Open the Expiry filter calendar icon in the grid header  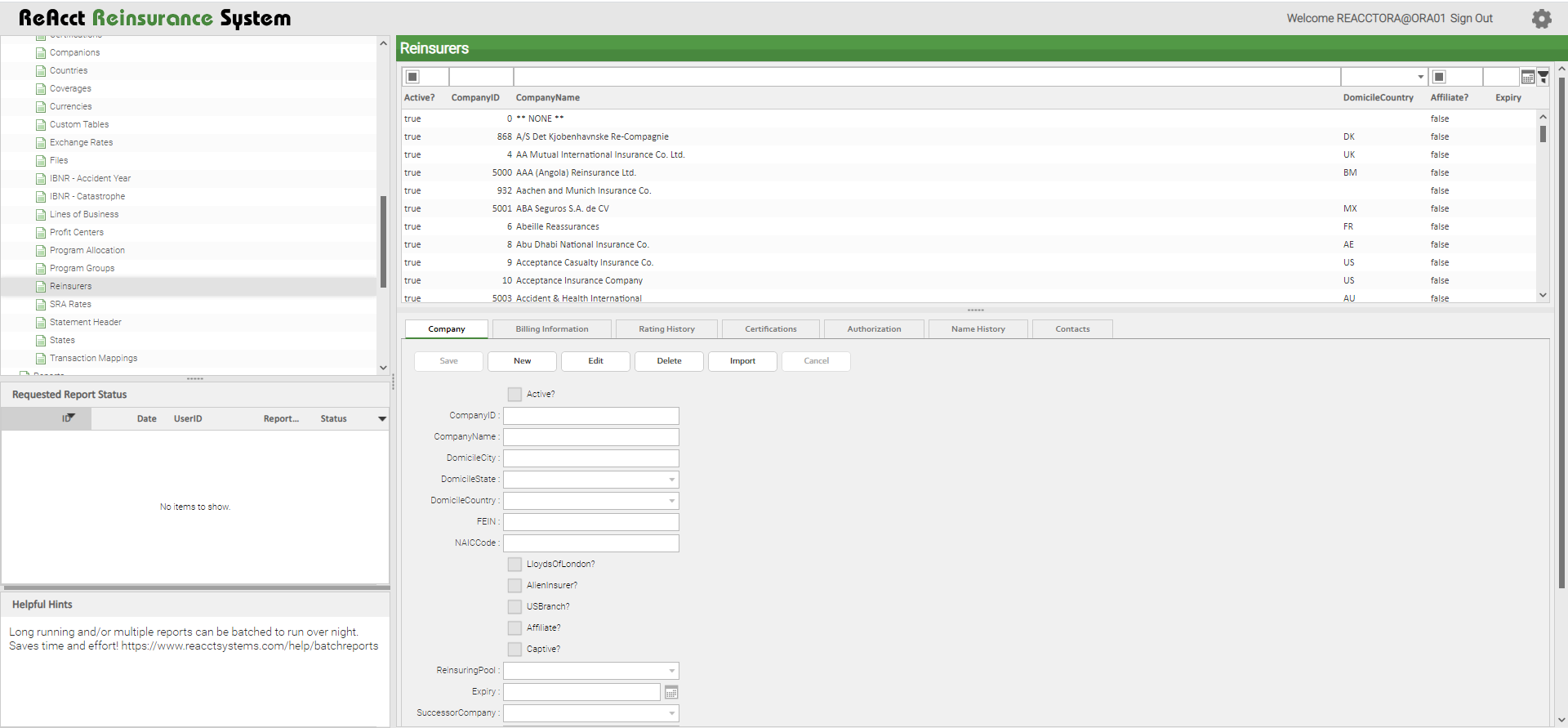[x=1527, y=77]
